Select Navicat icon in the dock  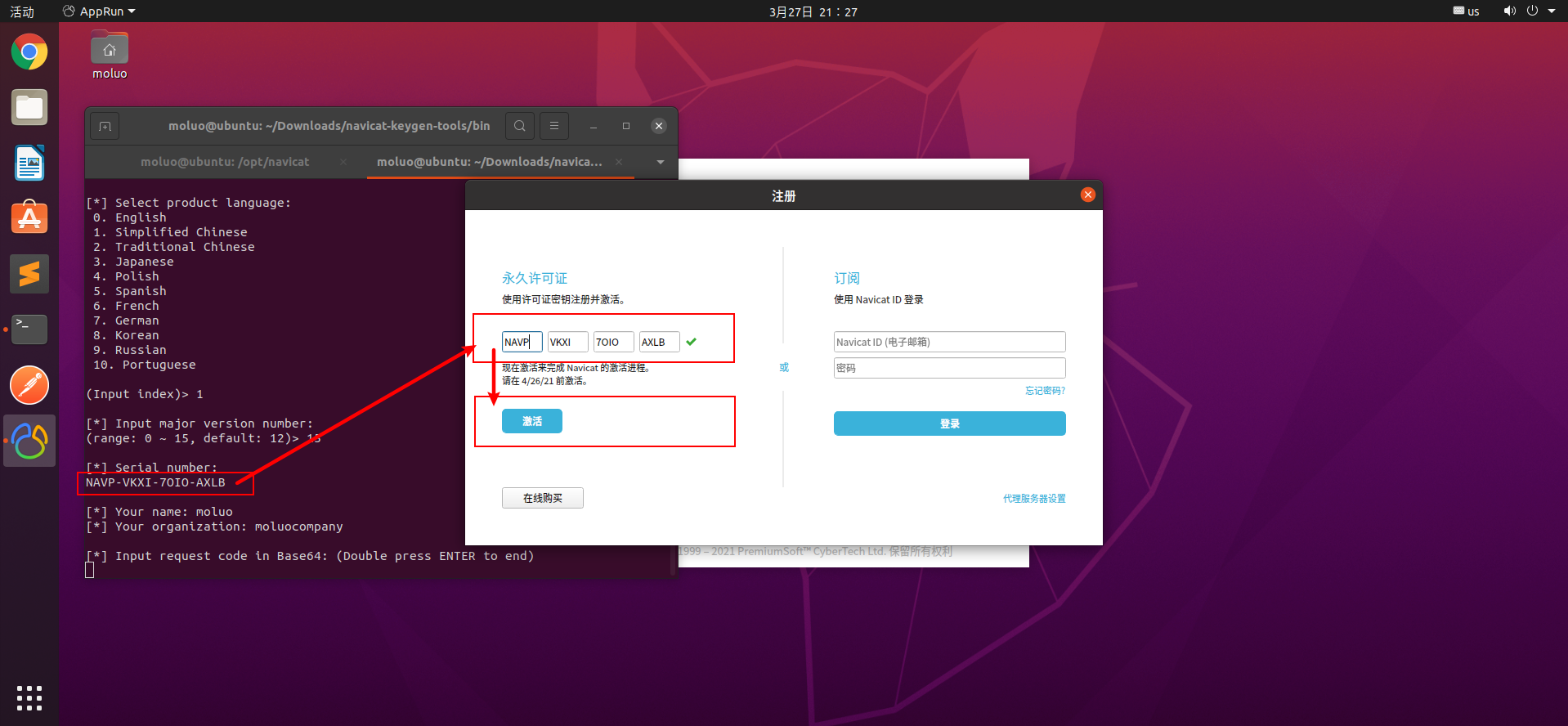pos(29,441)
